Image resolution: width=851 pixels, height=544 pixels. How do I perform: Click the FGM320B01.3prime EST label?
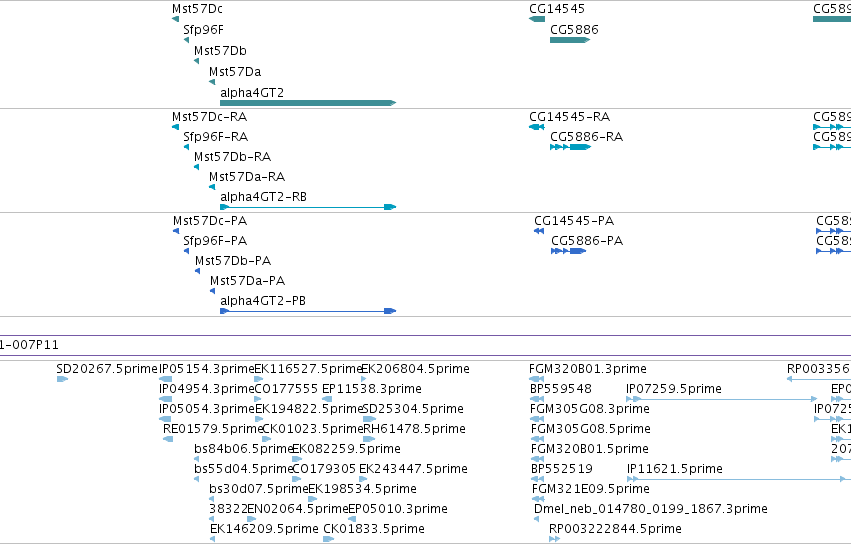[x=588, y=369]
